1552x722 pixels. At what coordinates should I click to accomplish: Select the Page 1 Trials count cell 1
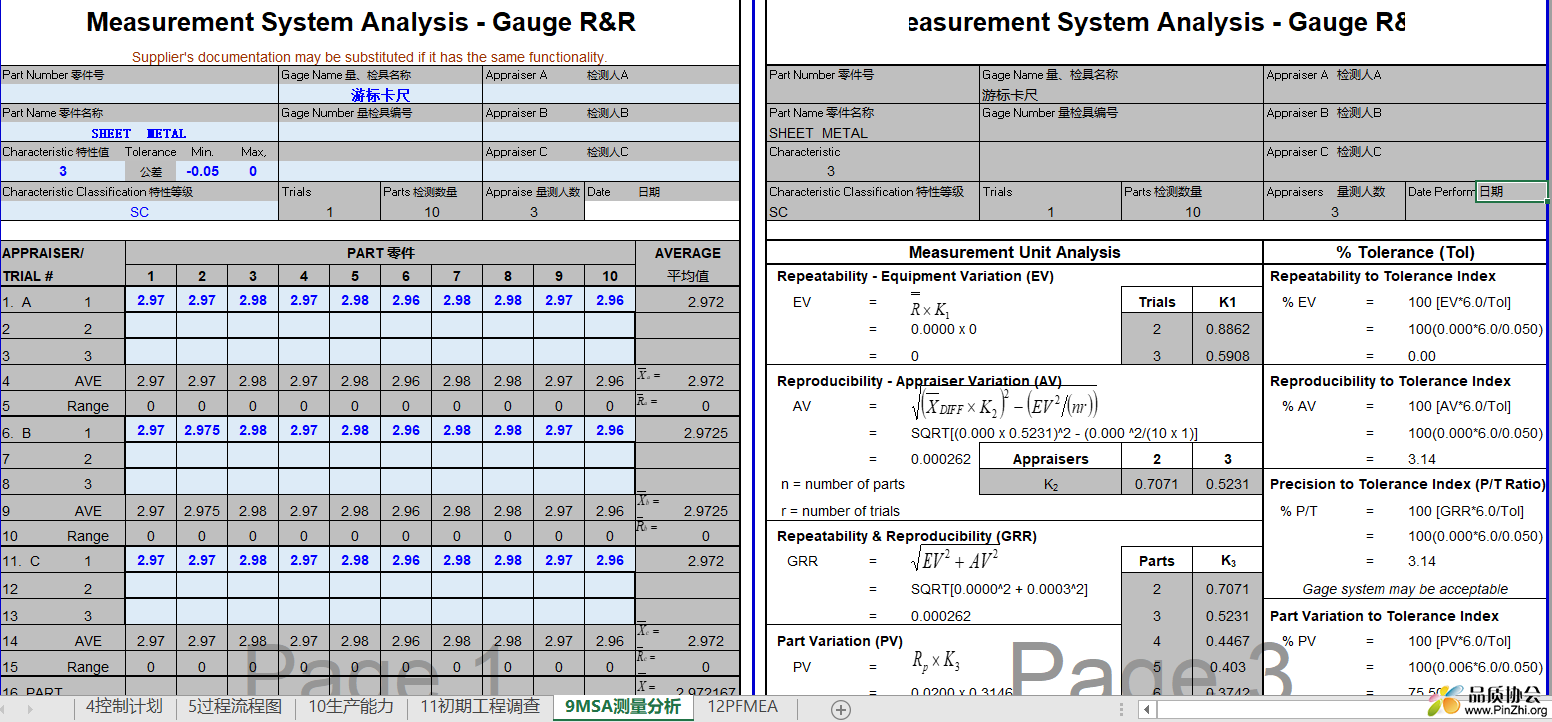(330, 212)
